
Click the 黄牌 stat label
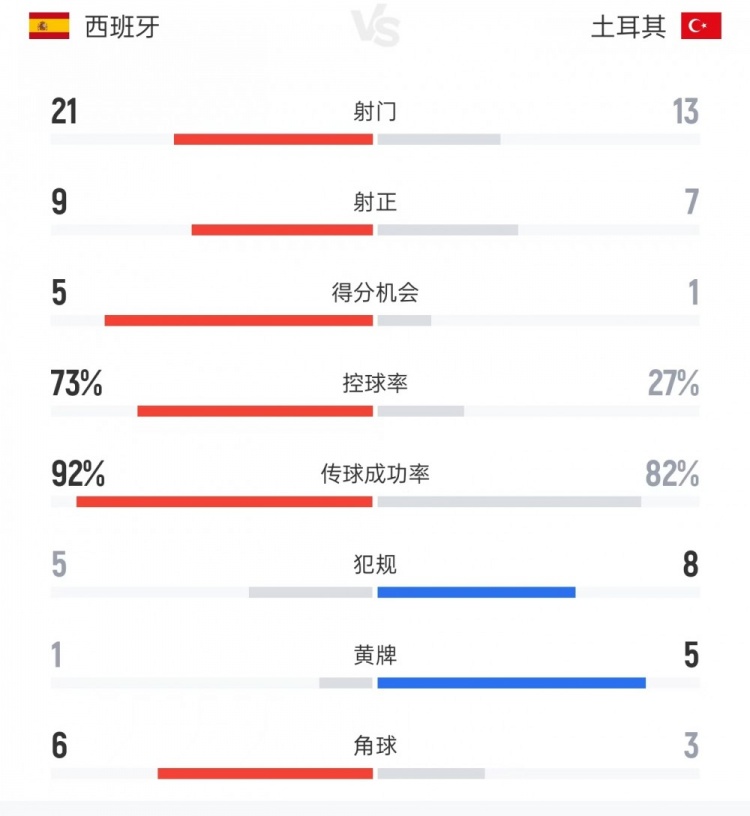click(x=375, y=656)
